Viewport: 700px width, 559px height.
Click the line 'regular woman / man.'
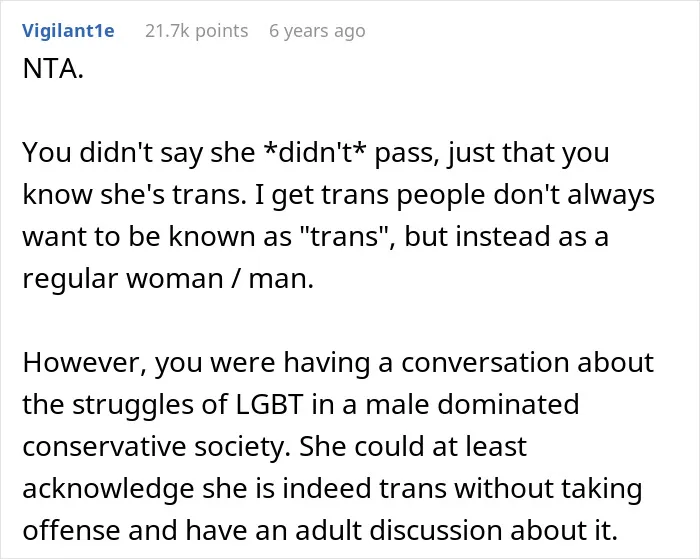click(x=168, y=278)
